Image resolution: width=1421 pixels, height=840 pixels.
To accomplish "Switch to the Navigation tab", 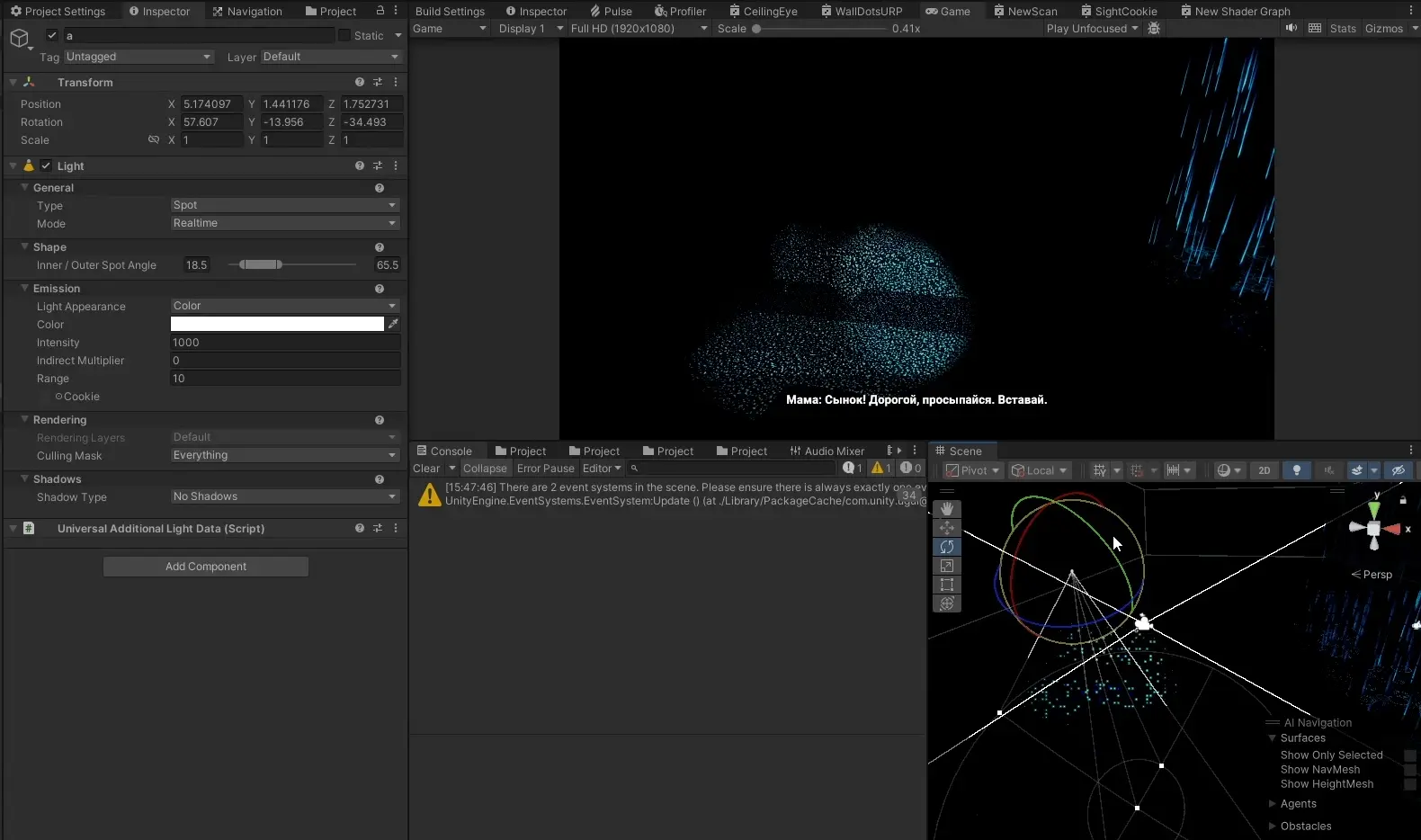I will [247, 12].
